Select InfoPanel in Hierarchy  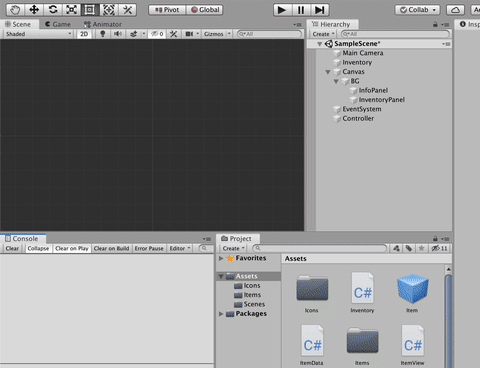[373, 90]
